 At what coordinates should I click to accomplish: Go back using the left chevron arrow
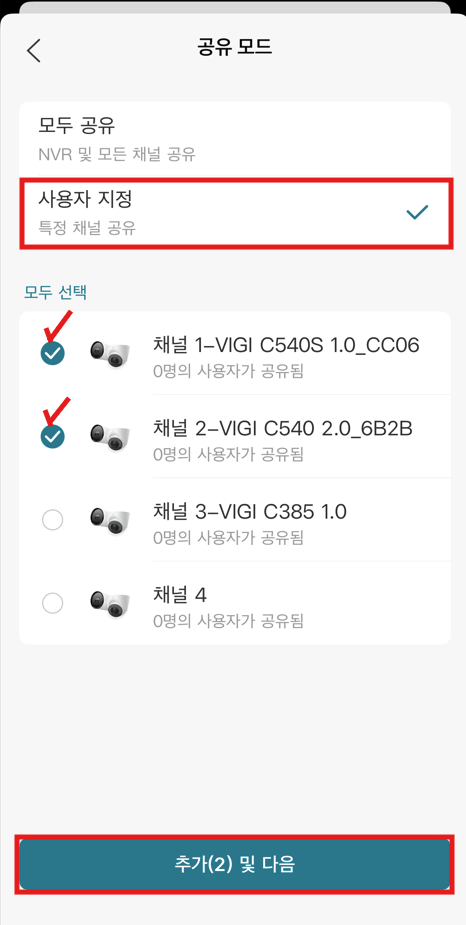coord(34,50)
